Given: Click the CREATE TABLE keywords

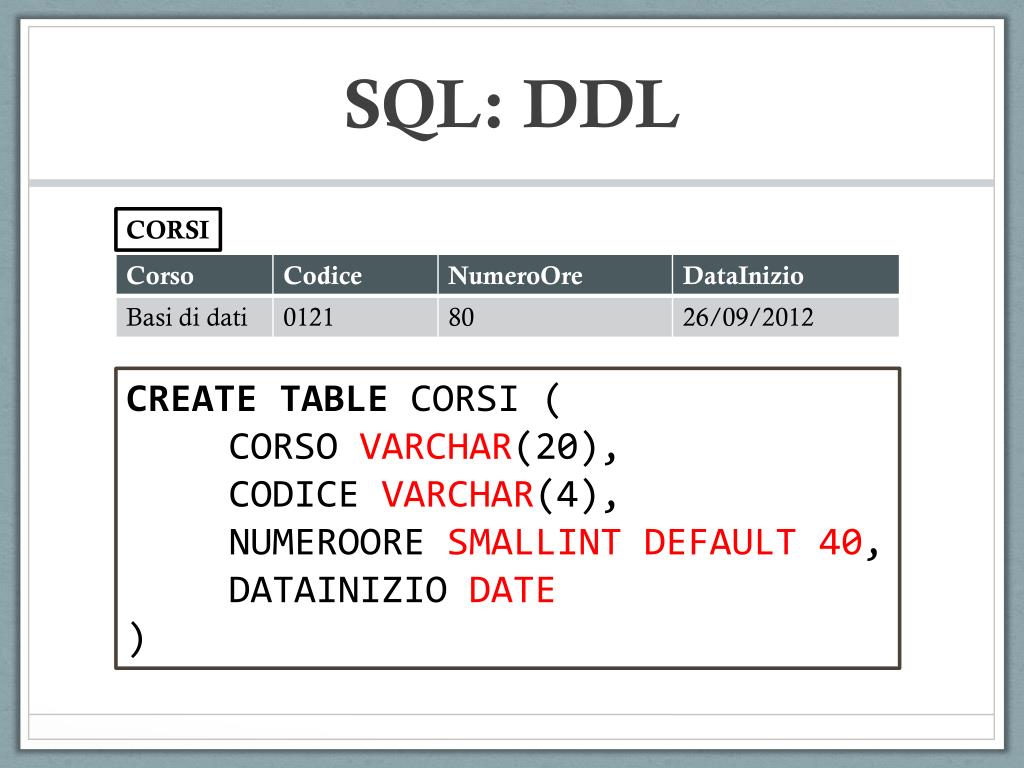Looking at the screenshot, I should (257, 399).
